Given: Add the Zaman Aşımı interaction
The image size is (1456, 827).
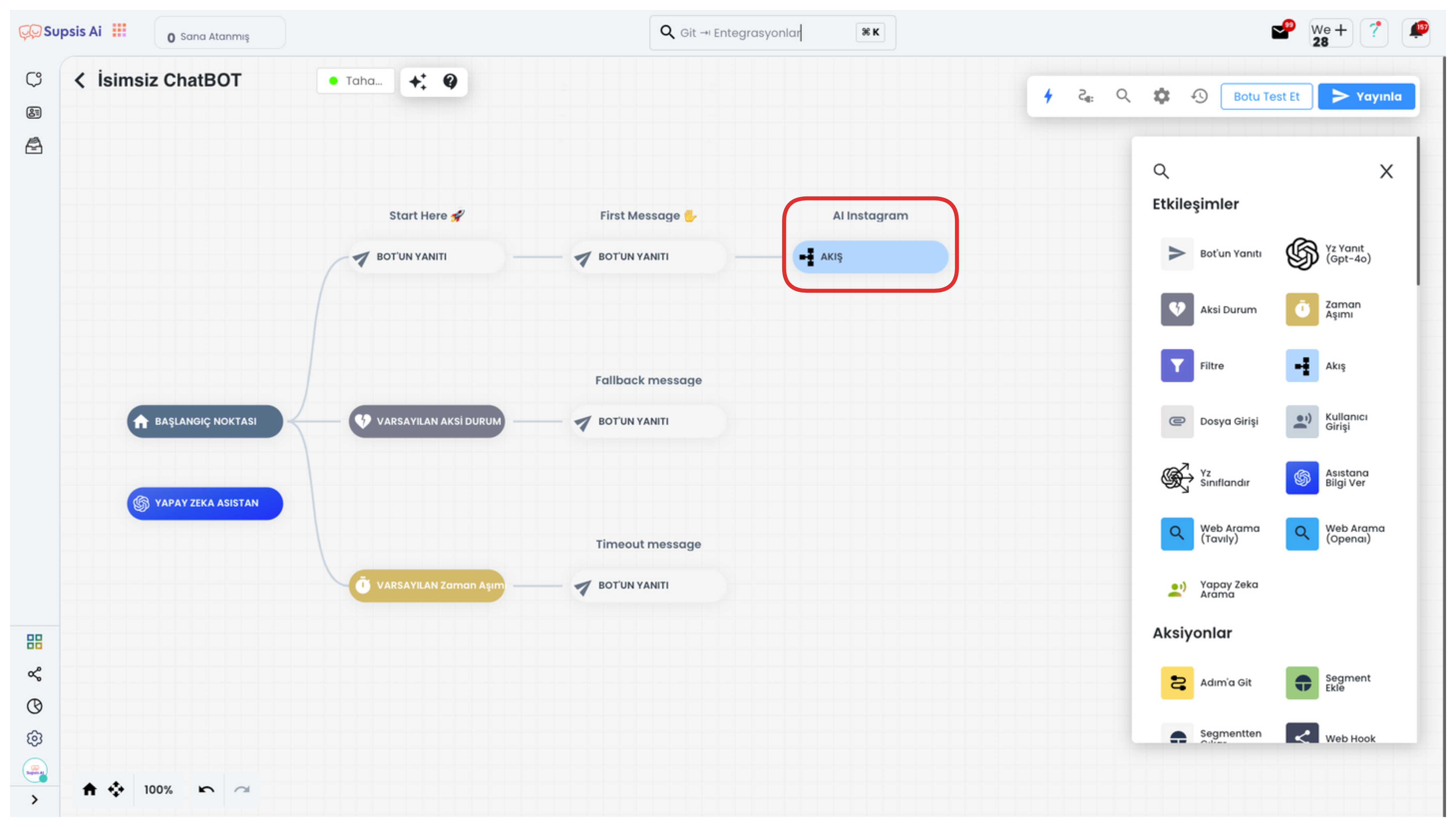Looking at the screenshot, I should pos(1324,310).
